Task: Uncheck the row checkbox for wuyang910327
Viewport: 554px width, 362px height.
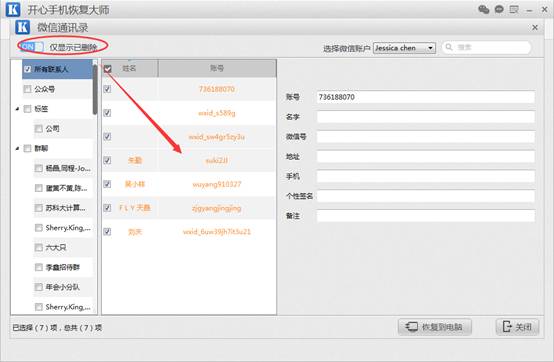Action: point(107,184)
